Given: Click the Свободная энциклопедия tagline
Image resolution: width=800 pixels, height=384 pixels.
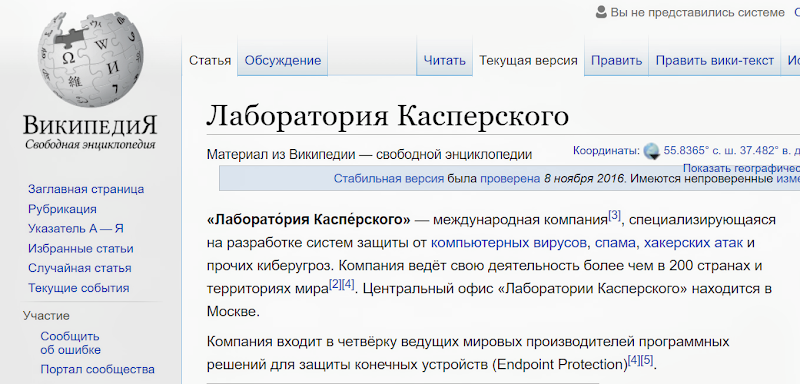Looking at the screenshot, I should point(90,144).
